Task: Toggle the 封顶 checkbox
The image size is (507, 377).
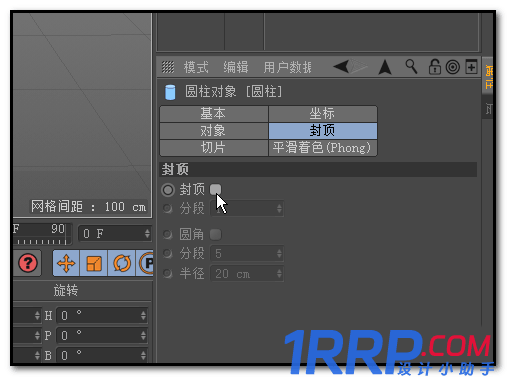Action: point(216,190)
